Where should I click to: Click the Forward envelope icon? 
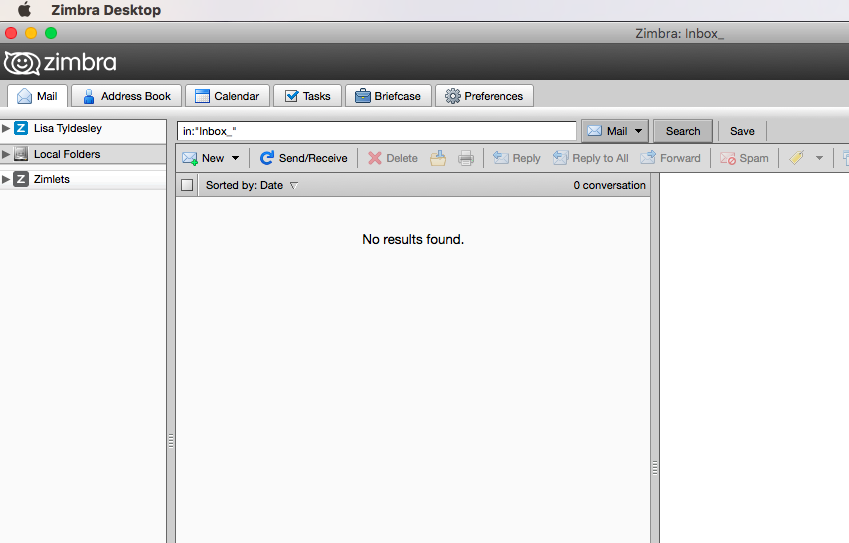(x=648, y=158)
